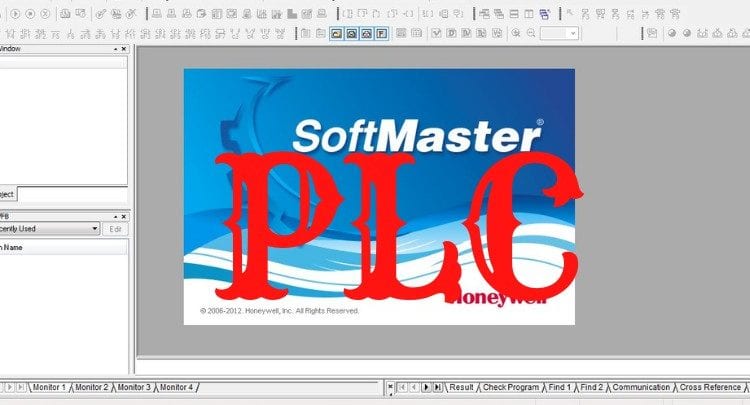This screenshot has height=405, width=750.
Task: Switch to the Monitor 1 tab
Action: pyautogui.click(x=49, y=387)
